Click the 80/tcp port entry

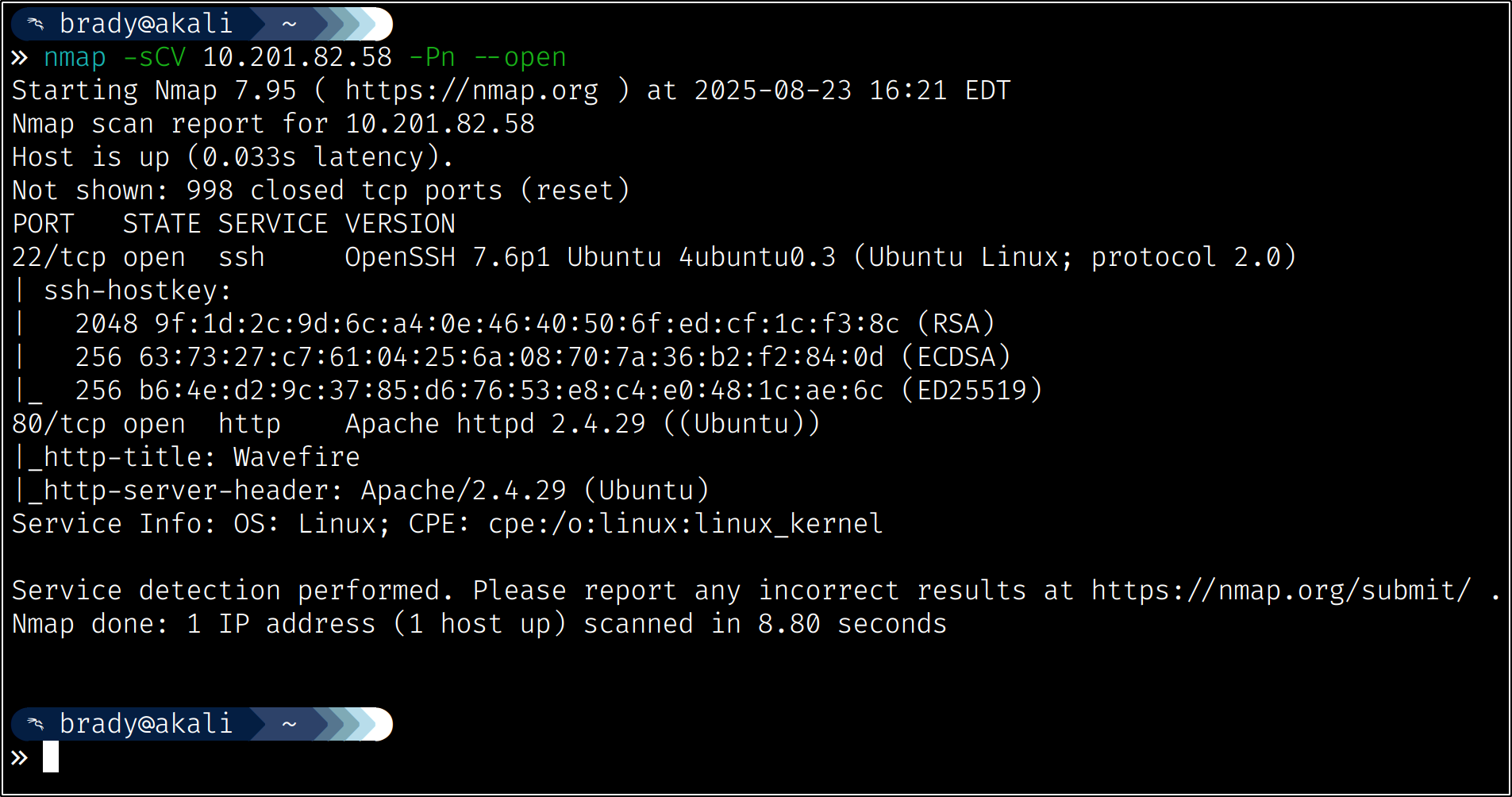[x=59, y=424]
